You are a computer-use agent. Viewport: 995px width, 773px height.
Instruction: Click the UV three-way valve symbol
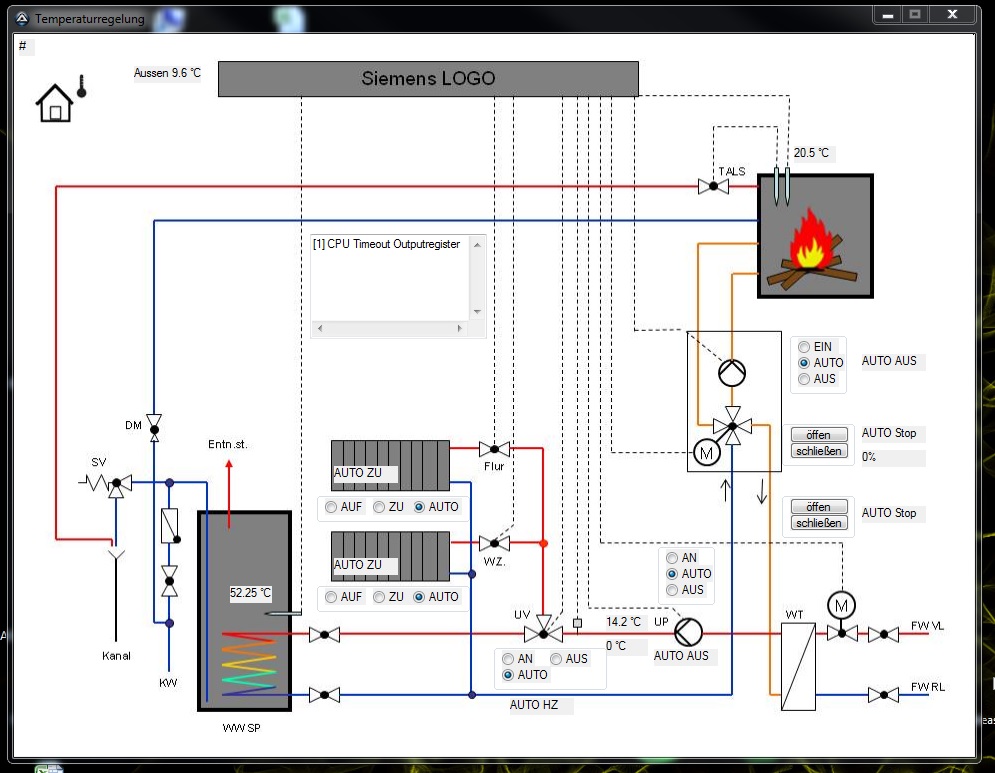543,633
